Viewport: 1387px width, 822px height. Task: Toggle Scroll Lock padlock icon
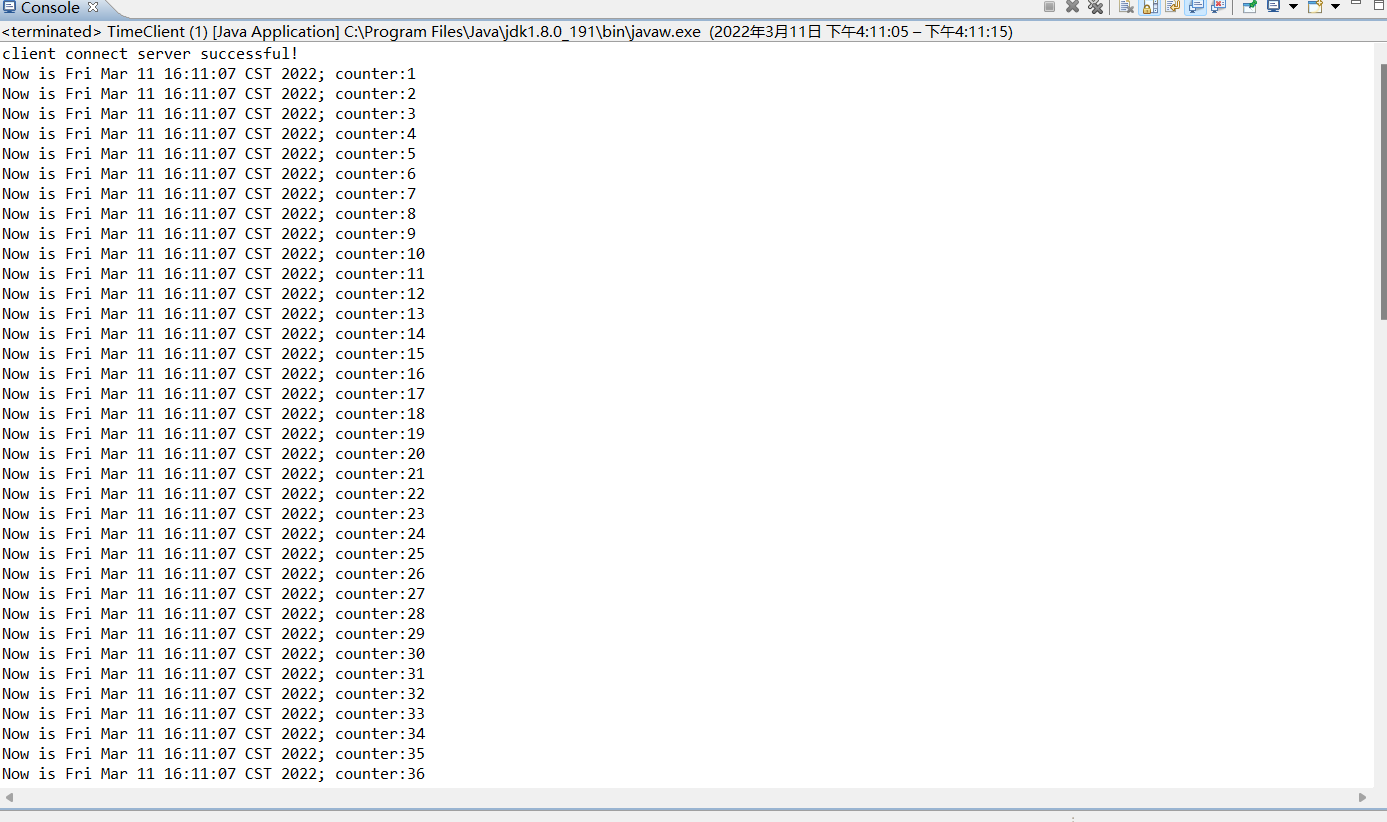pos(1150,6)
